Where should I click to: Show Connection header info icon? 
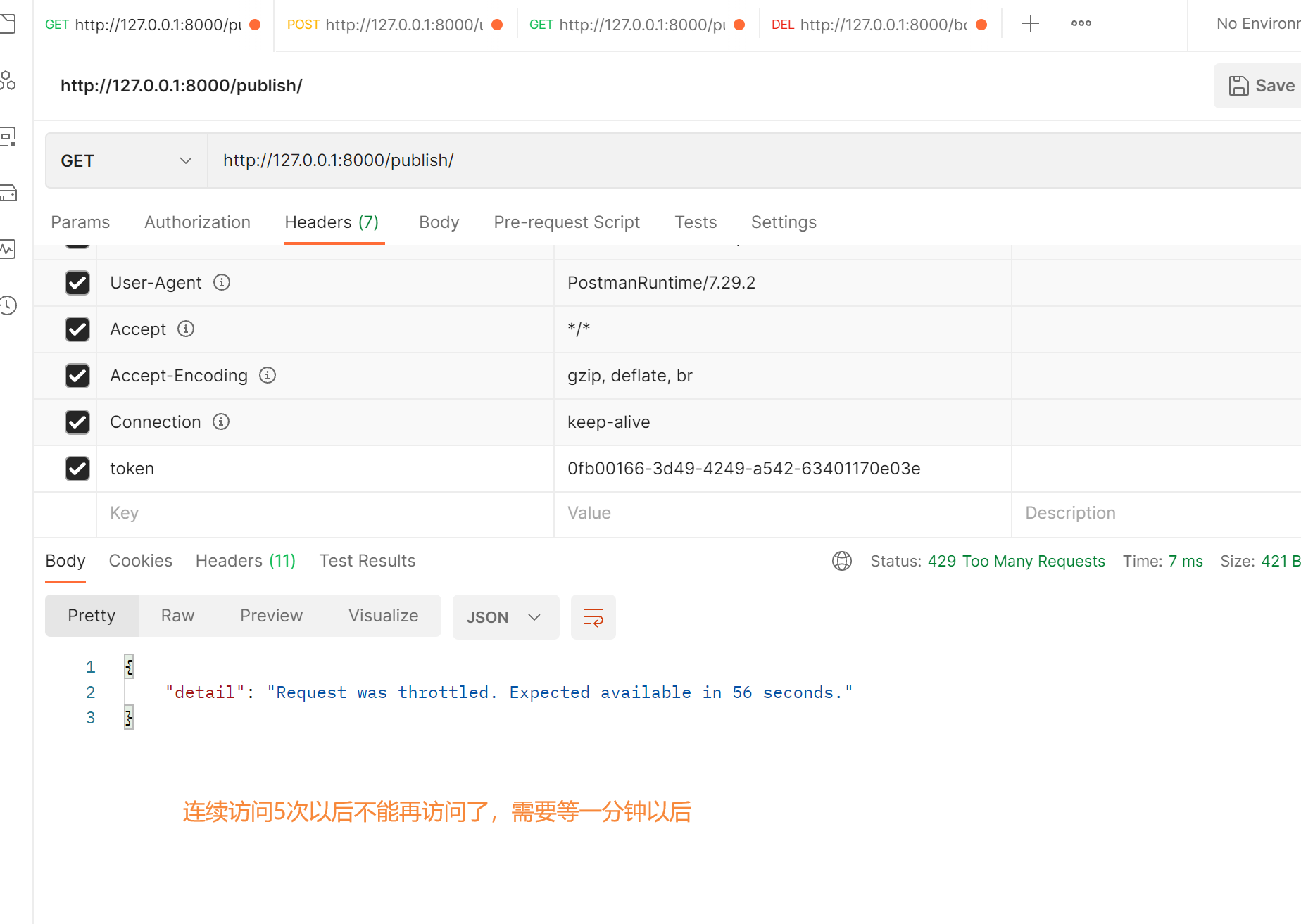click(221, 422)
